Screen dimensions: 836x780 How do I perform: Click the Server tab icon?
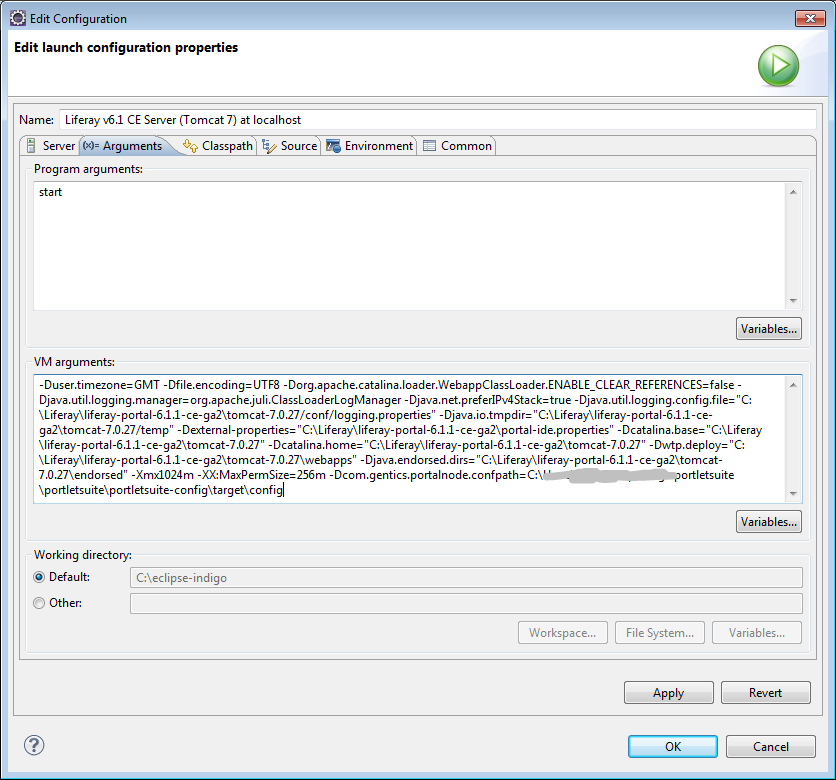[31, 145]
